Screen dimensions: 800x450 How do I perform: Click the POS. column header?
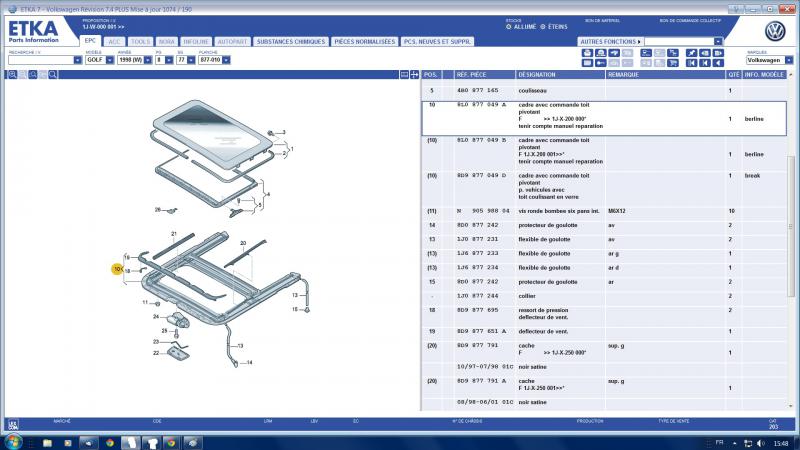pyautogui.click(x=431, y=74)
